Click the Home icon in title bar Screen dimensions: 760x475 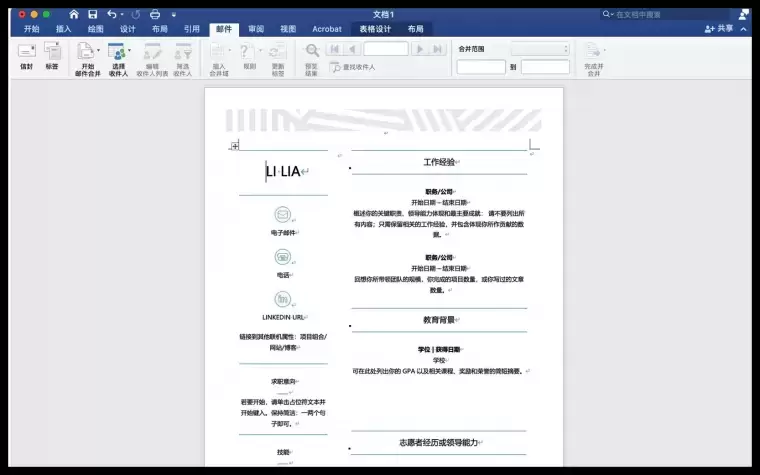point(74,15)
